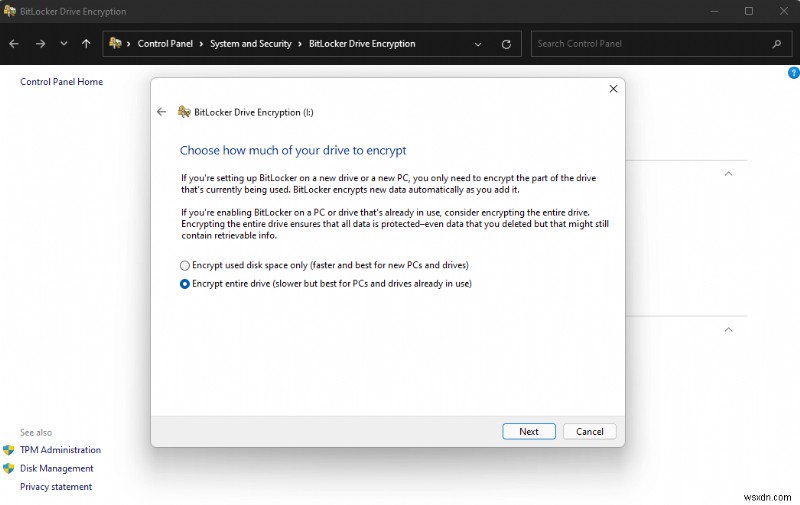Go back in the BitLocker wizard
800x505 pixels.
click(x=161, y=112)
